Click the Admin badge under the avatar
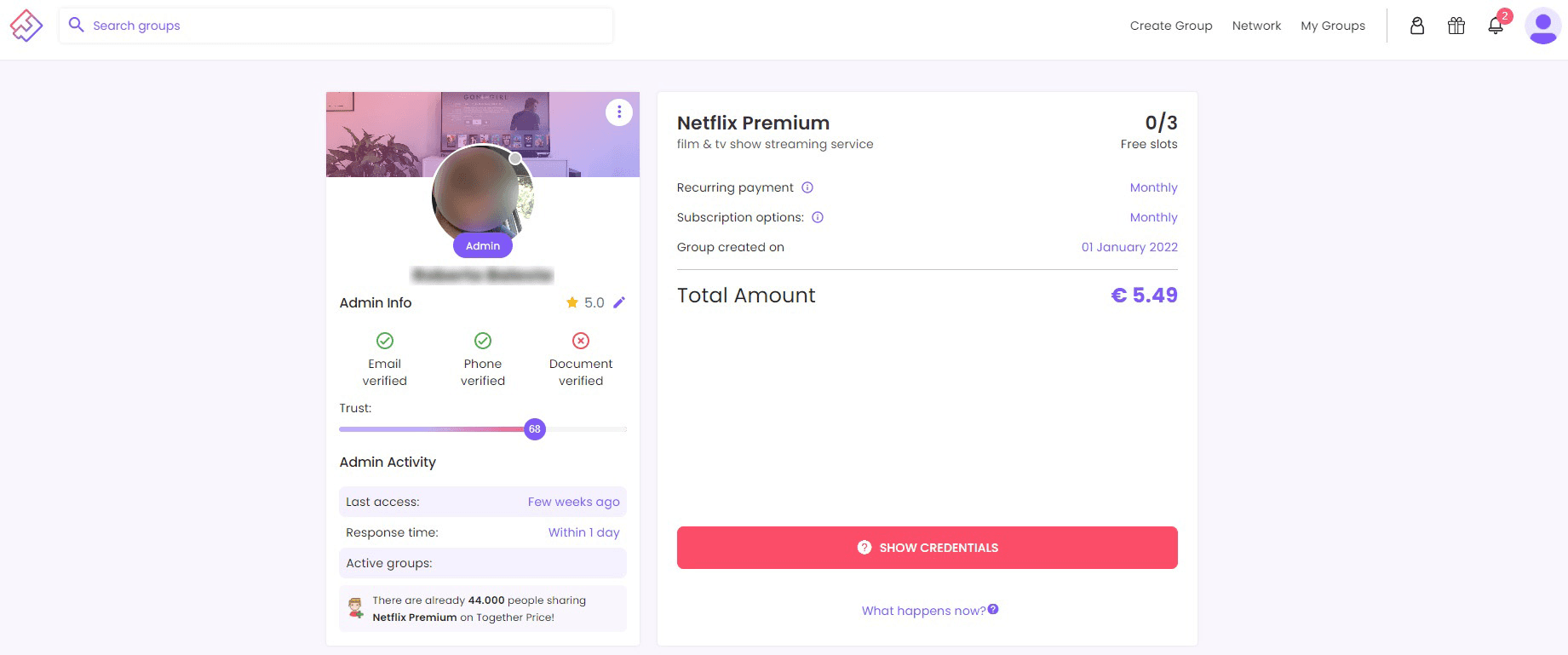This screenshot has height=655, width=1568. point(483,246)
